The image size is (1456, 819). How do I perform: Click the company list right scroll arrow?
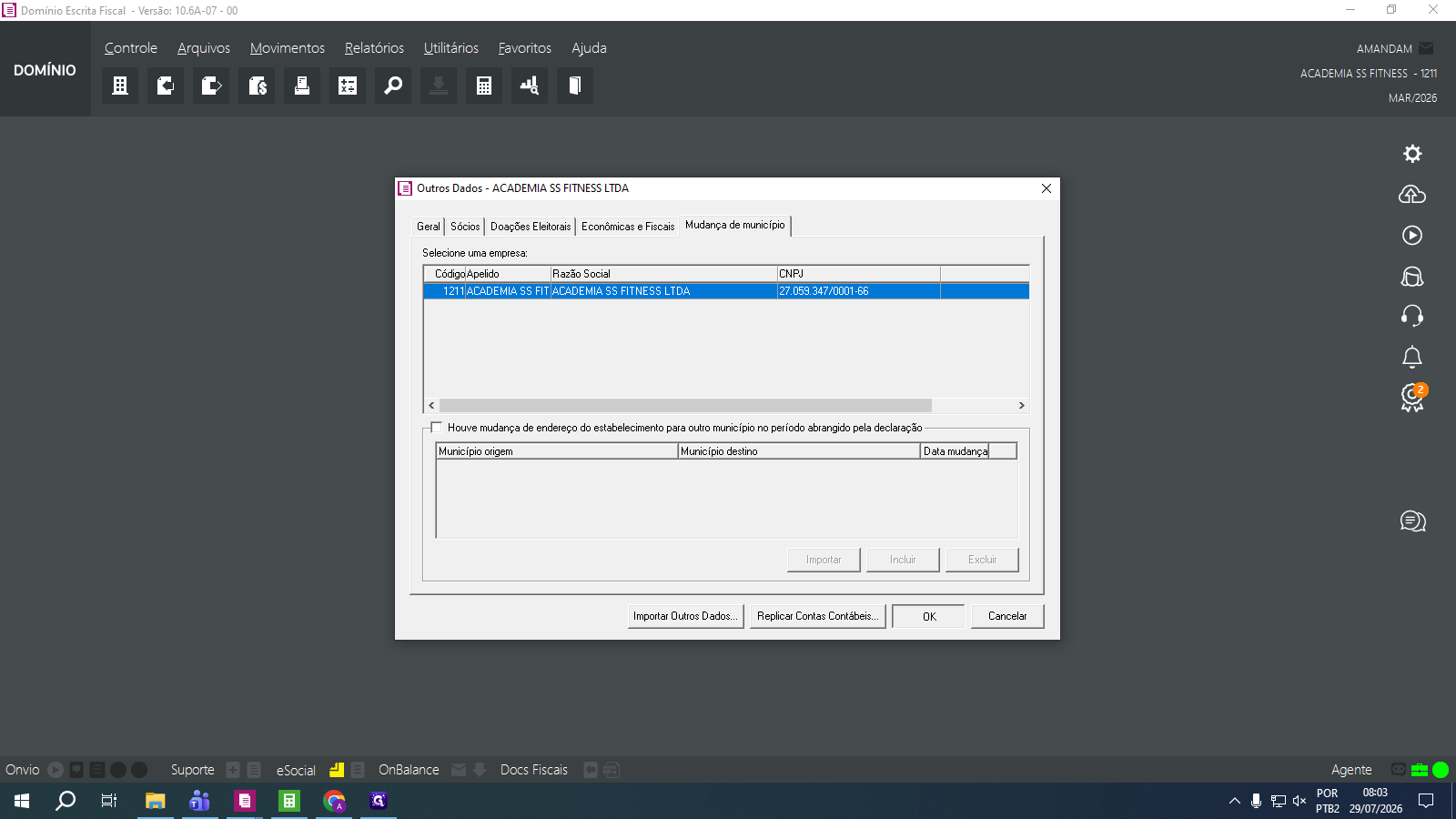tap(1022, 406)
